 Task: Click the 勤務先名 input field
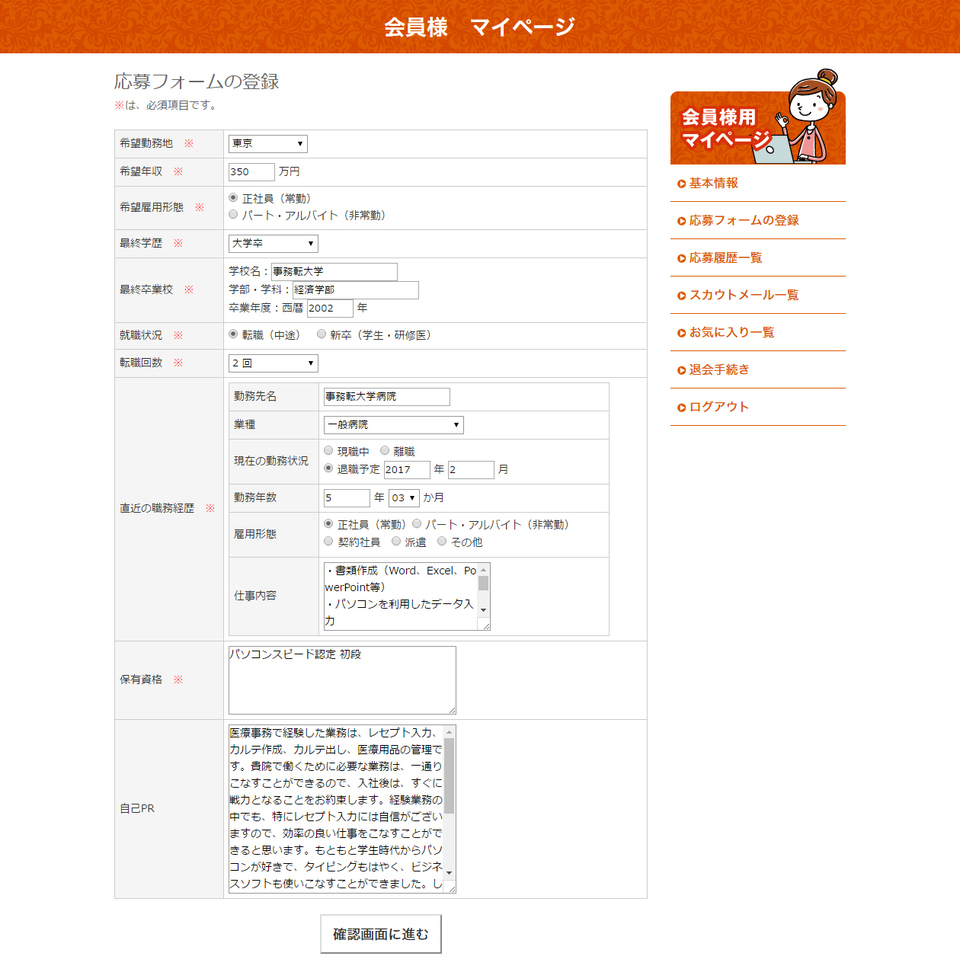(x=387, y=397)
